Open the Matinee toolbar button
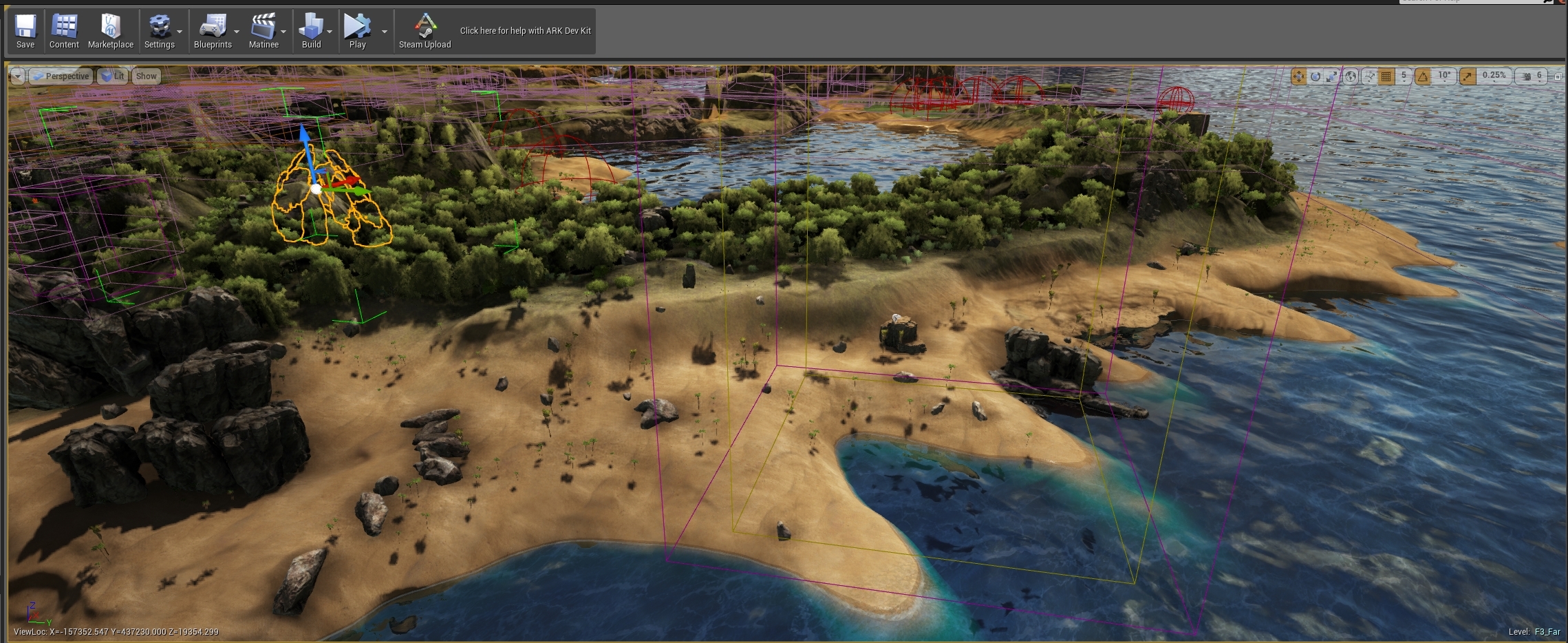The height and width of the screenshot is (643, 1568). click(264, 31)
